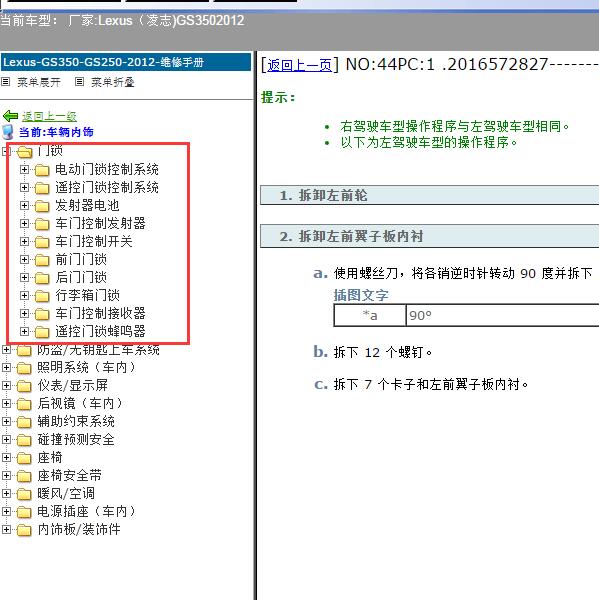The width and height of the screenshot is (599, 600).
Task: Expand the 座椅 node
Action: tap(6, 457)
